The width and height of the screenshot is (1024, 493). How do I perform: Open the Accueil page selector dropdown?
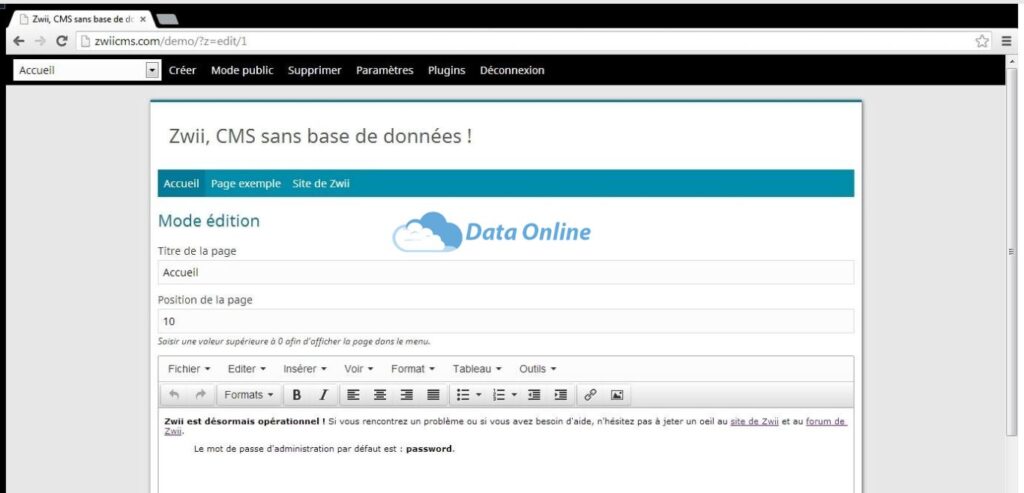[x=87, y=71]
